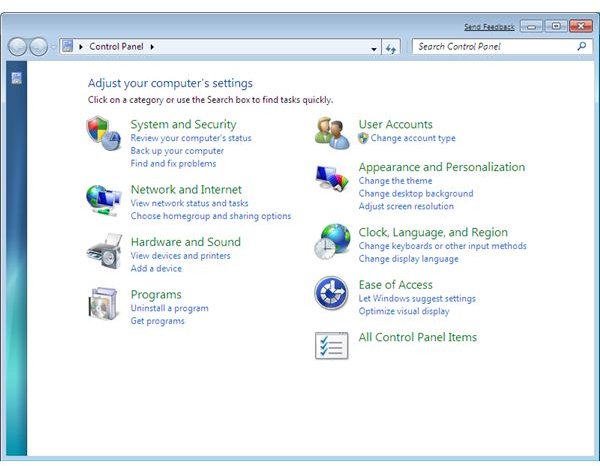Click Adjust screen resolution
Image resolution: width=600 pixels, height=466 pixels.
tap(406, 206)
